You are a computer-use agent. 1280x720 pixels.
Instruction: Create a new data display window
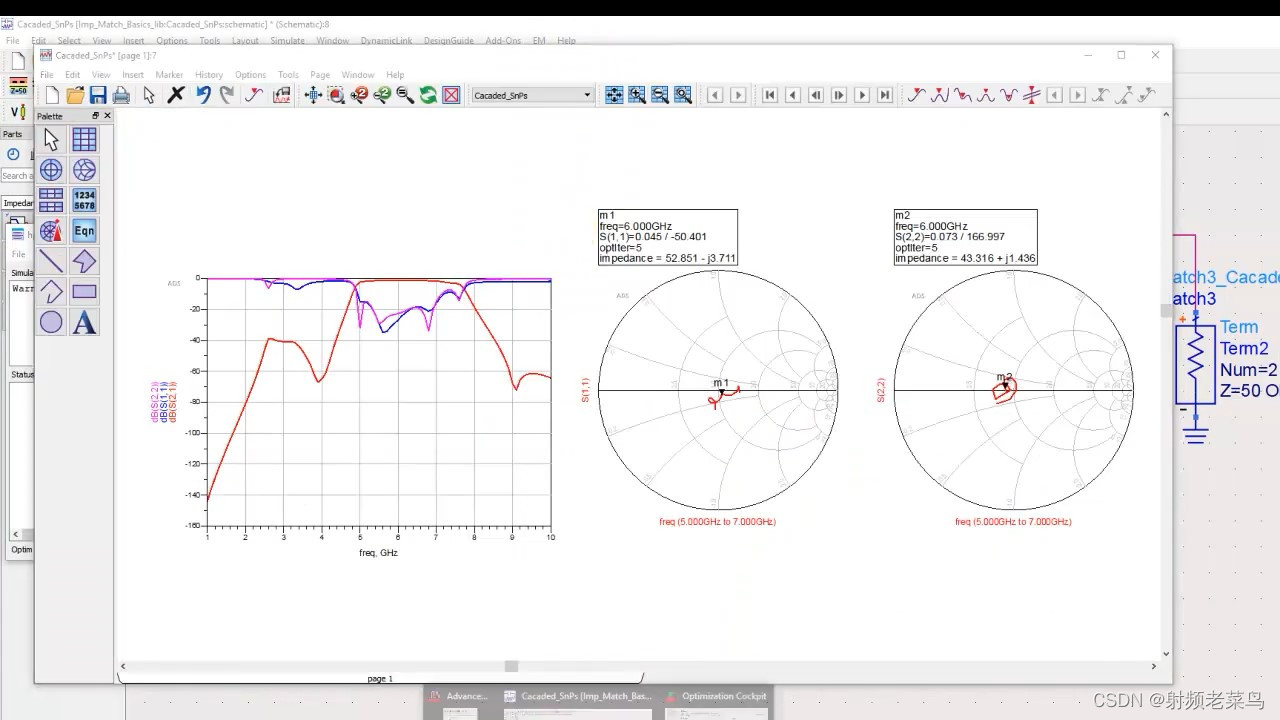coord(53,95)
